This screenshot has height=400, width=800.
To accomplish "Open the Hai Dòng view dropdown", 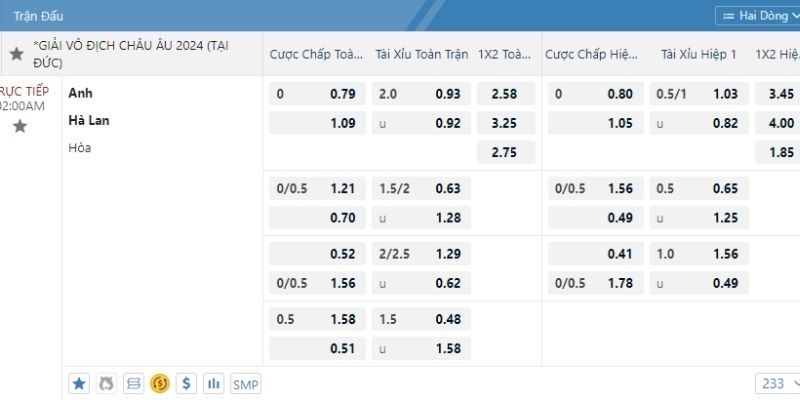I will [x=757, y=16].
